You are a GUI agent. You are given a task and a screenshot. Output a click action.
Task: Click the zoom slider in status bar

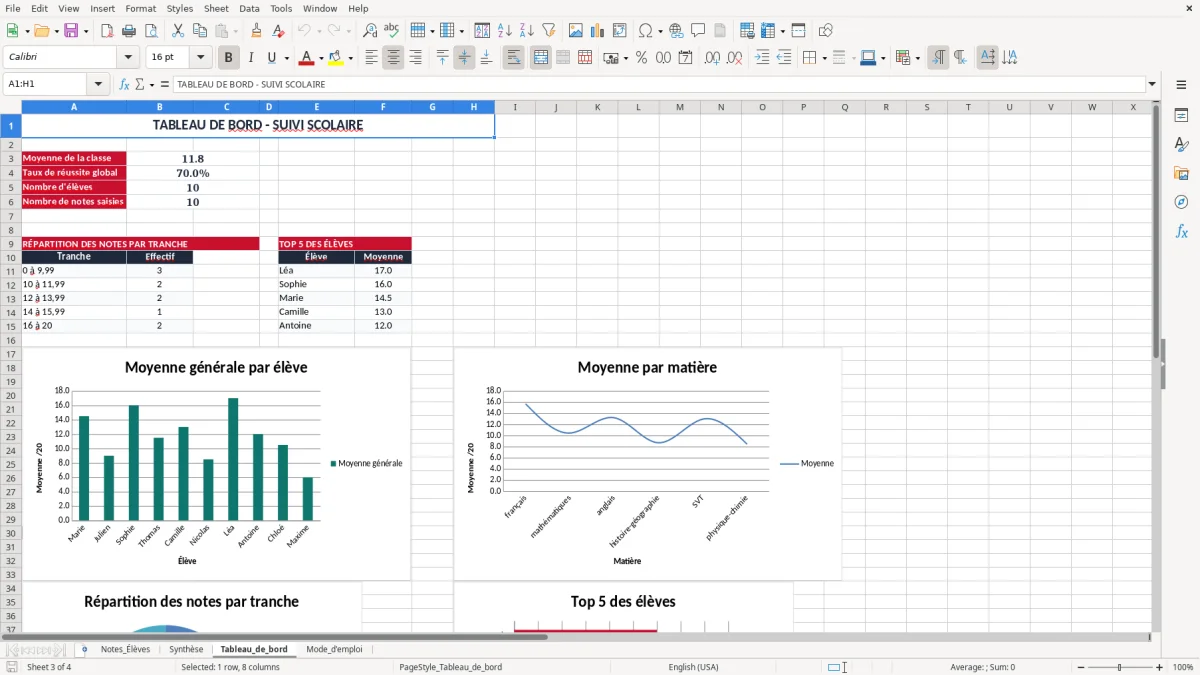click(x=1119, y=667)
